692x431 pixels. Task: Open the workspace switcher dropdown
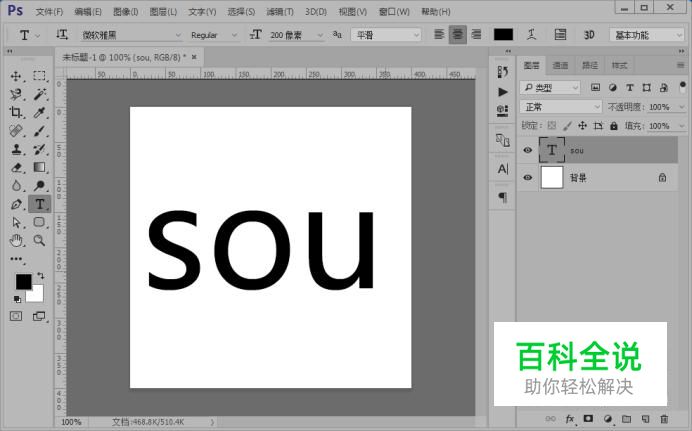point(647,35)
